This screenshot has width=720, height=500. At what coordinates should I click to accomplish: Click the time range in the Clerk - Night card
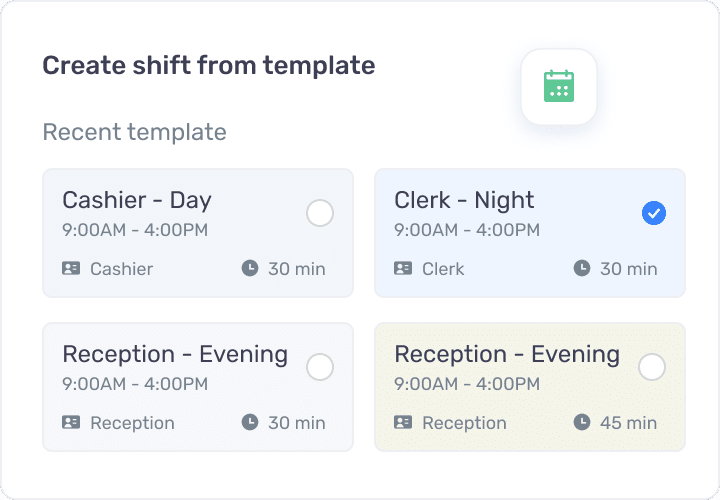467,230
